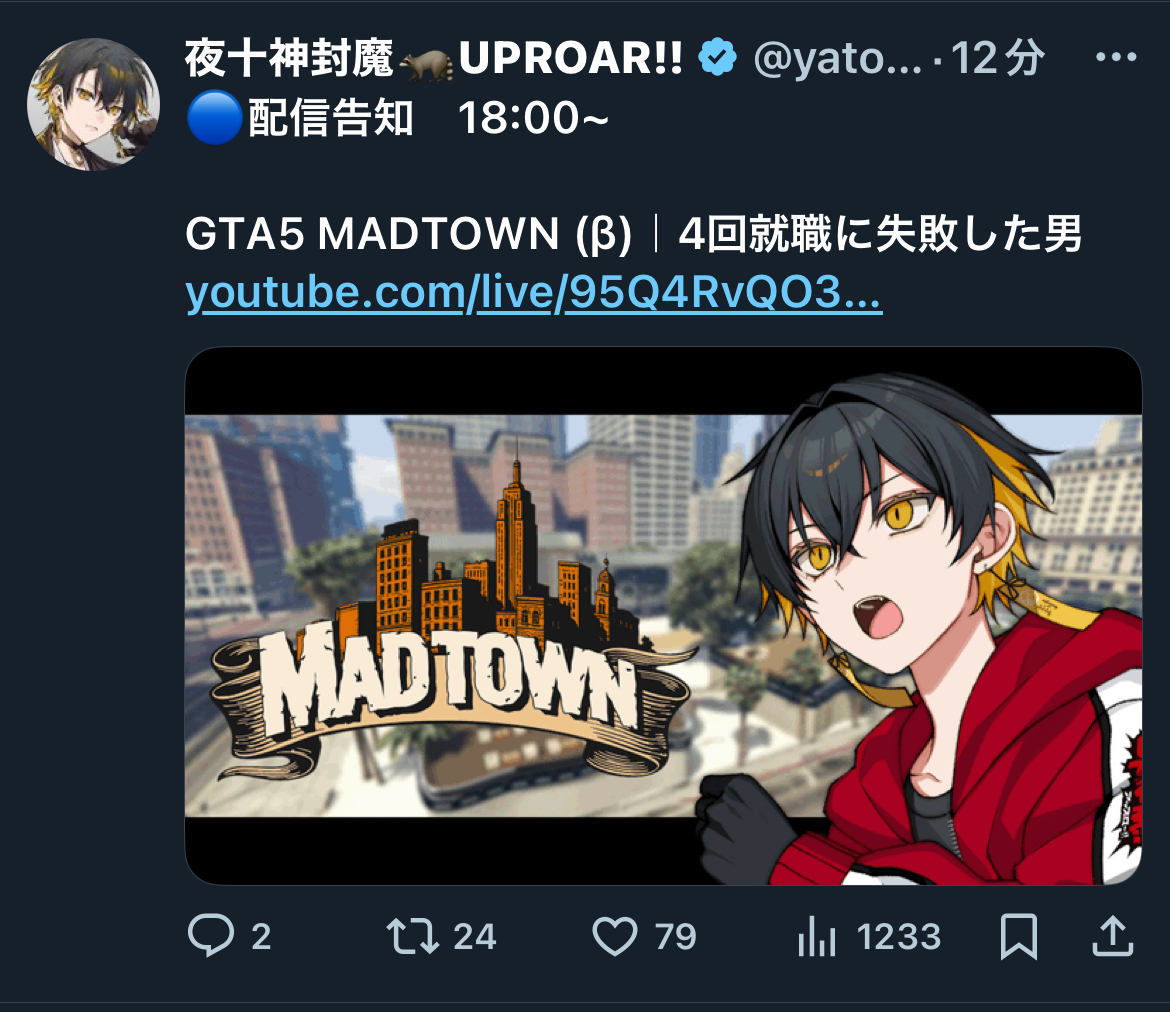Screen dimensions: 1170x1012
Task: Open the youtube.com/live link
Action: (534, 292)
